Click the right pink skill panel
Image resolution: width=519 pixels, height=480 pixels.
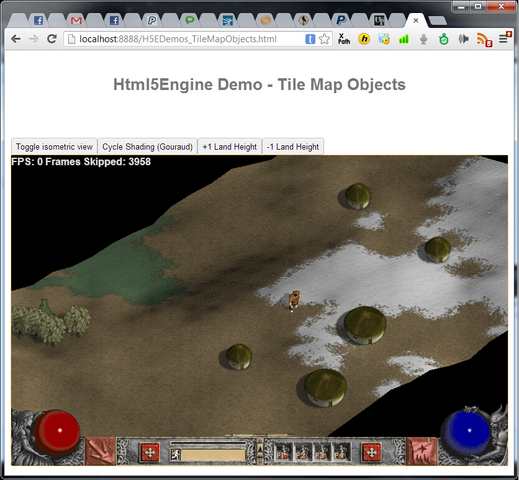[422, 451]
